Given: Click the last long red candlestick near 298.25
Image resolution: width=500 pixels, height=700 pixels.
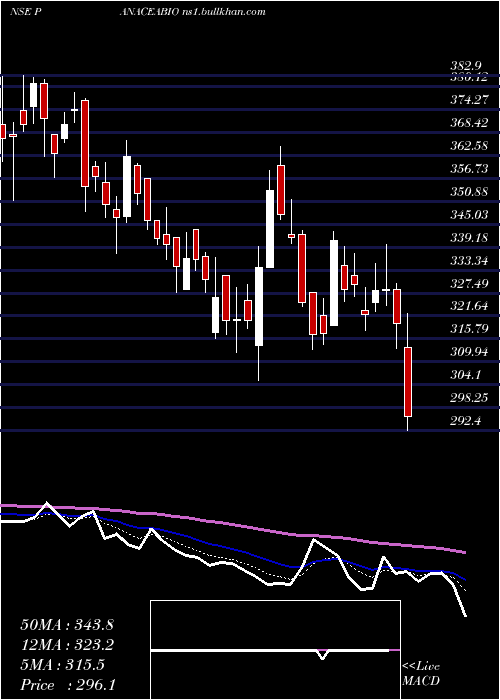Looking at the screenshot, I should (408, 382).
